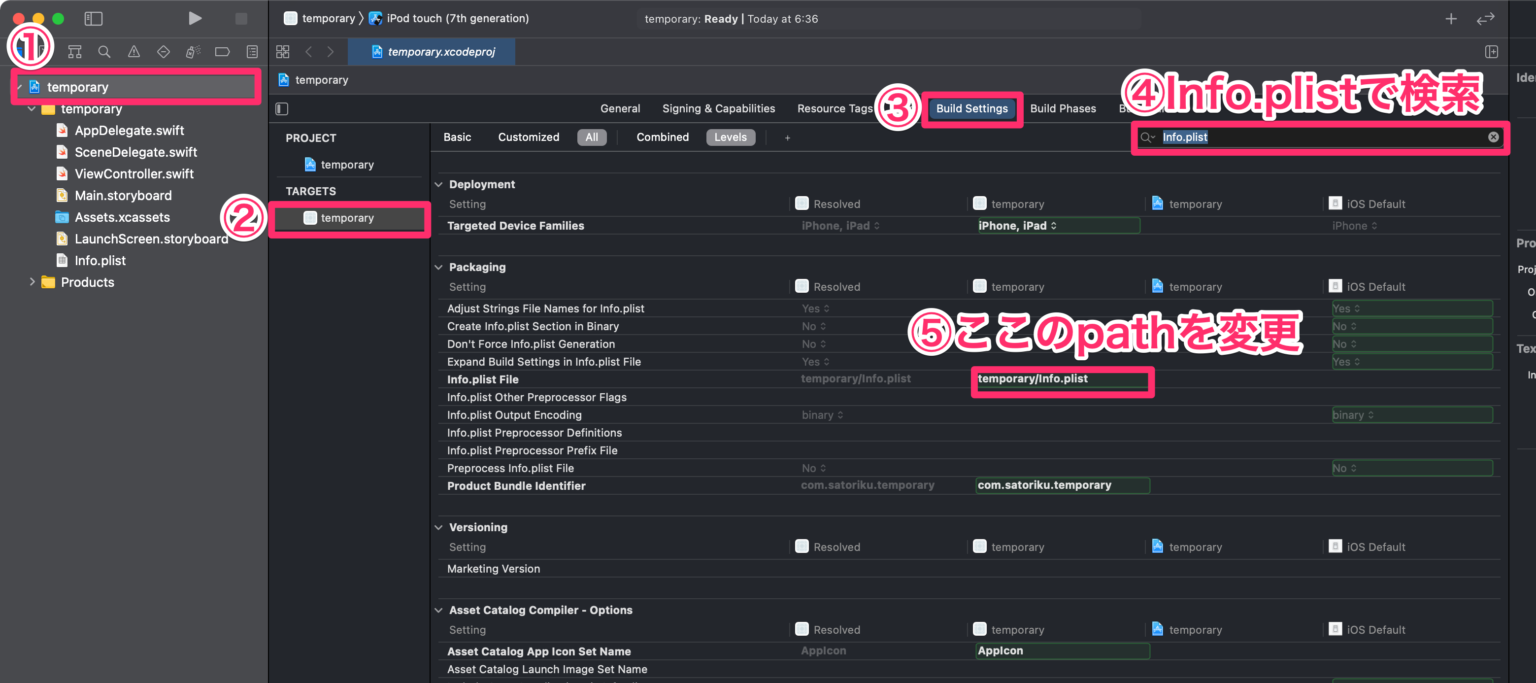Screen dimensions: 1536x683
Task: Open the library plus icon in toolbar
Action: click(x=1450, y=17)
